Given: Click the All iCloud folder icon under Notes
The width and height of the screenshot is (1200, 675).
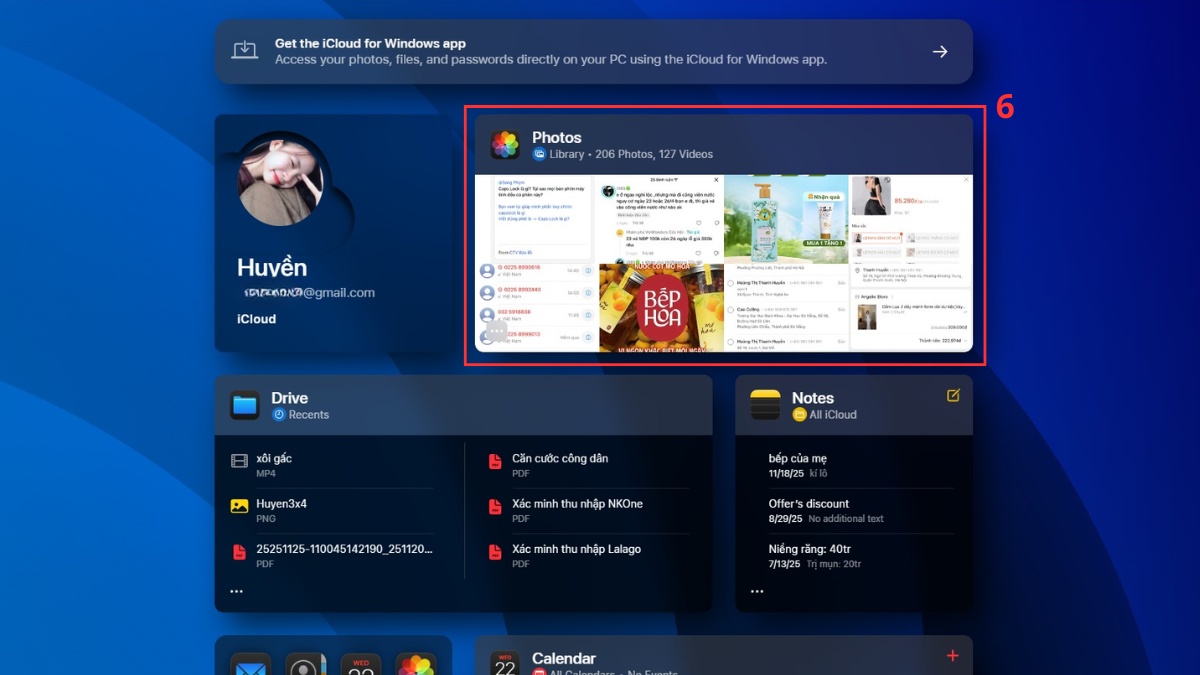Looking at the screenshot, I should [x=799, y=414].
